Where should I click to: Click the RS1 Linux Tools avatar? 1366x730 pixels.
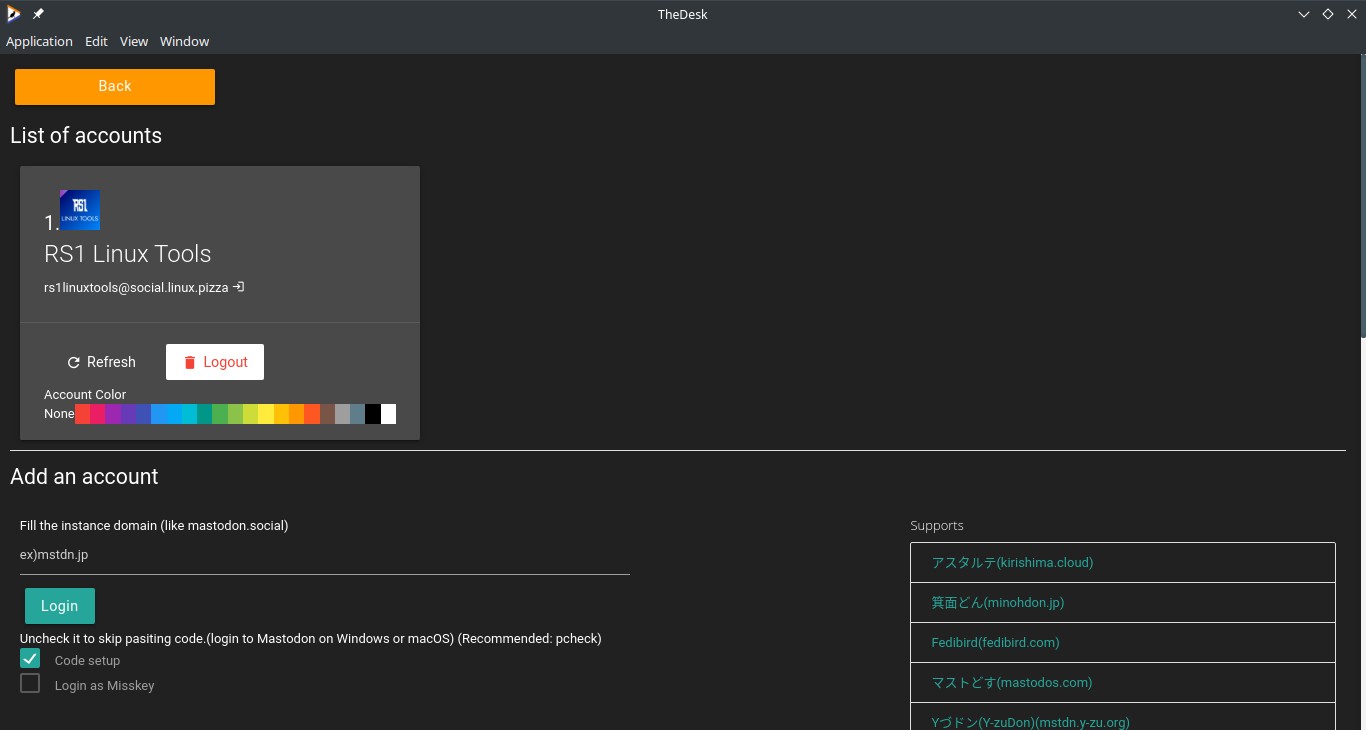pos(80,210)
